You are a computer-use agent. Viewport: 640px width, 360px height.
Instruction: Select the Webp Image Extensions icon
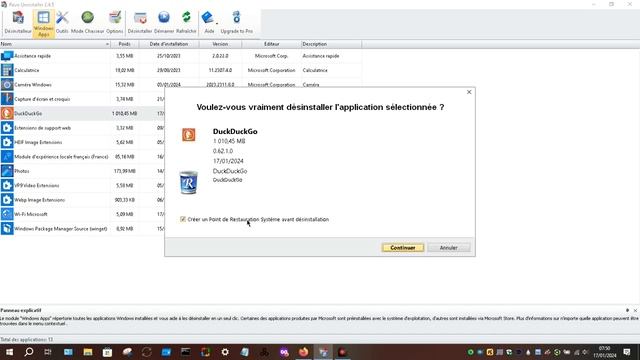(7, 200)
